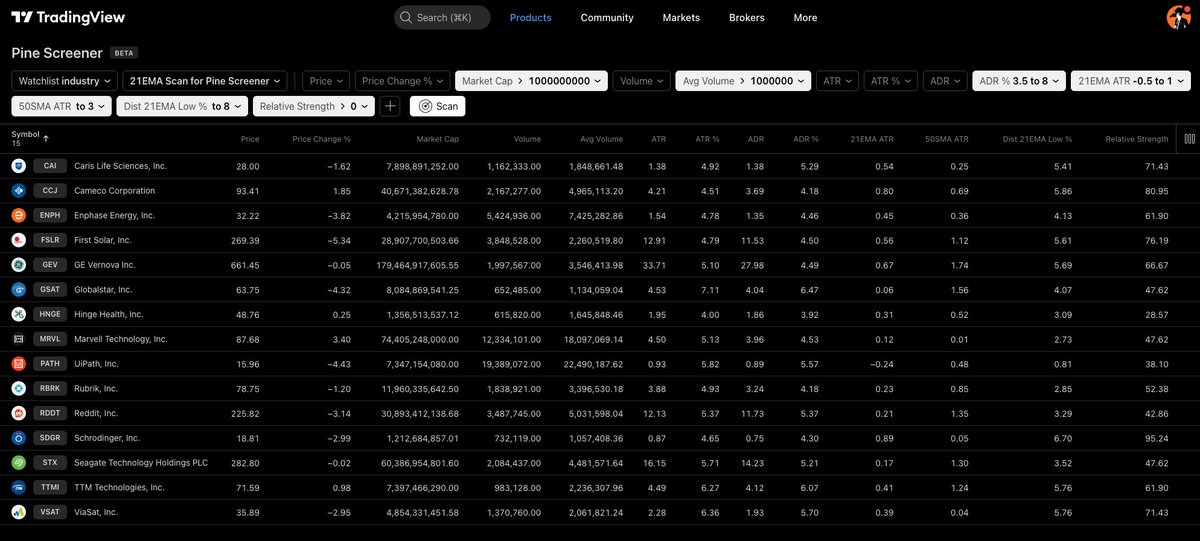1200x541 pixels.
Task: Click the Caris Life Sciences logo icon
Action: 18,166
